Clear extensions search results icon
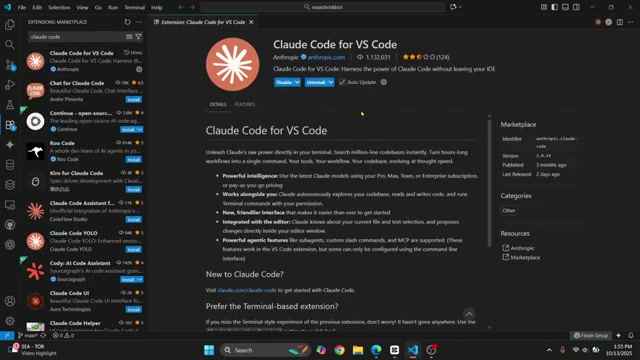 [129, 37]
